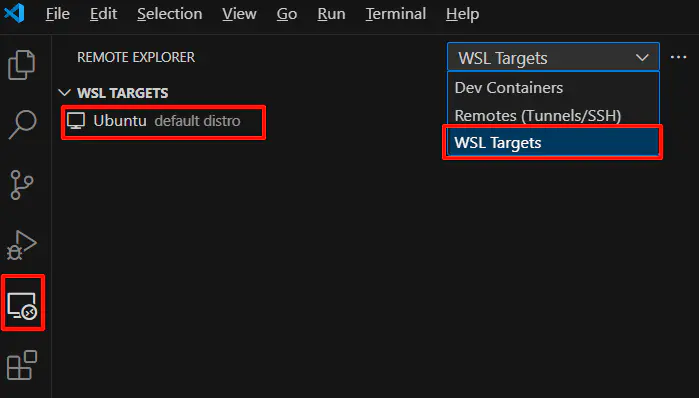699x398 pixels.
Task: Open Run and Debug view icon
Action: (x=21, y=245)
